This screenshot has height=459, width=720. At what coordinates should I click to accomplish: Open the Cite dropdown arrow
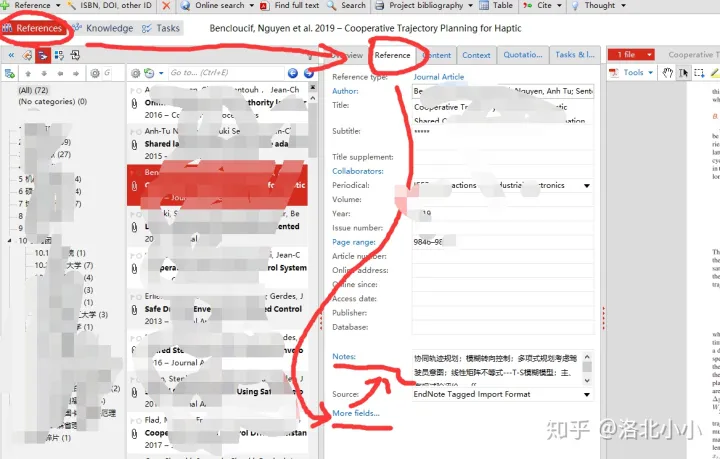pyautogui.click(x=559, y=6)
